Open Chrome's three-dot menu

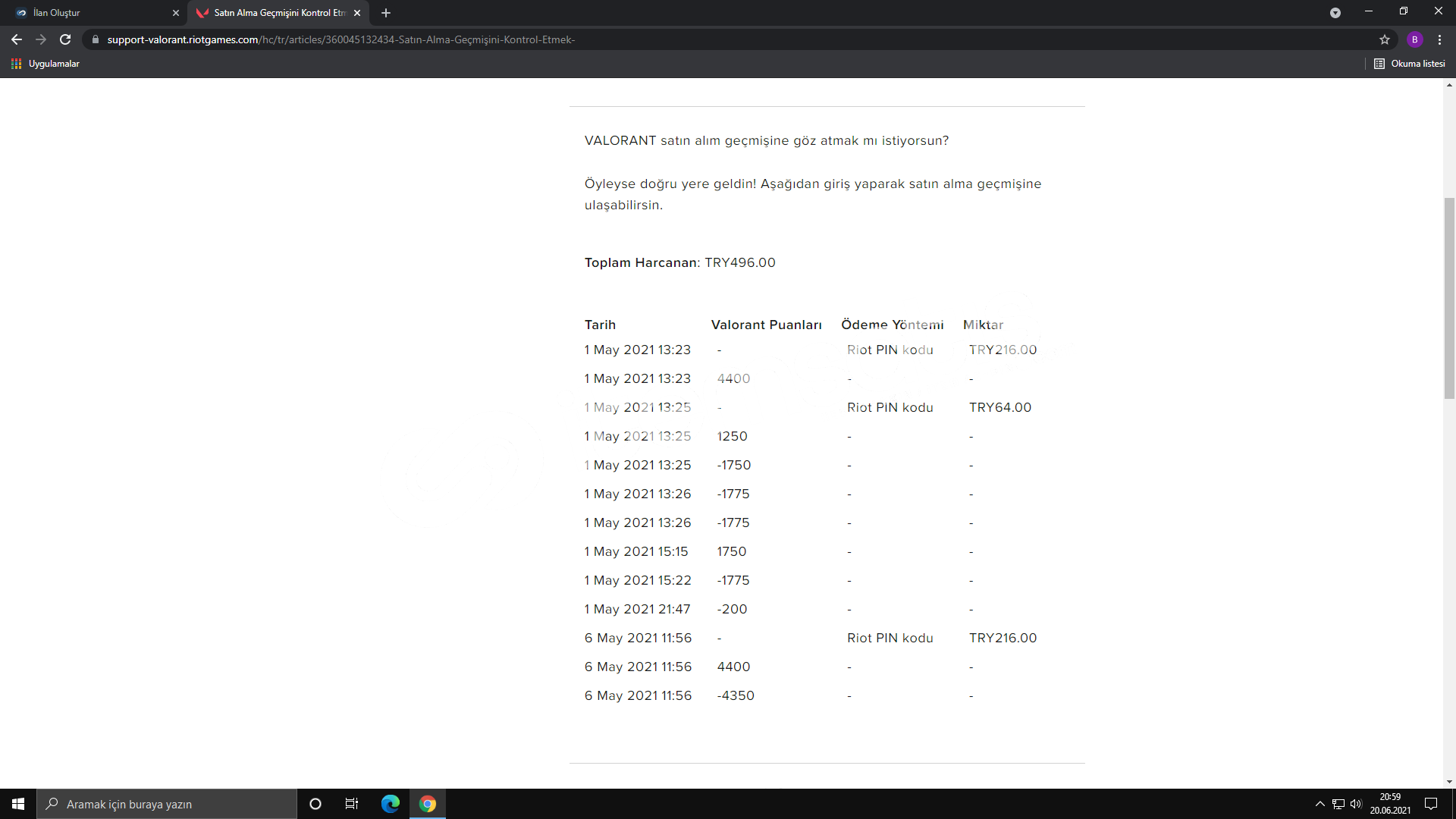point(1439,39)
